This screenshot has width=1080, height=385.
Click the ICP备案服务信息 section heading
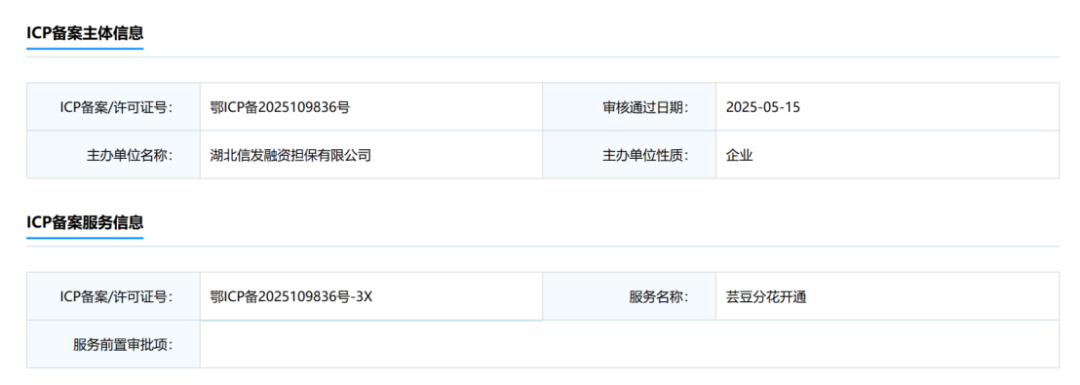pos(85,222)
